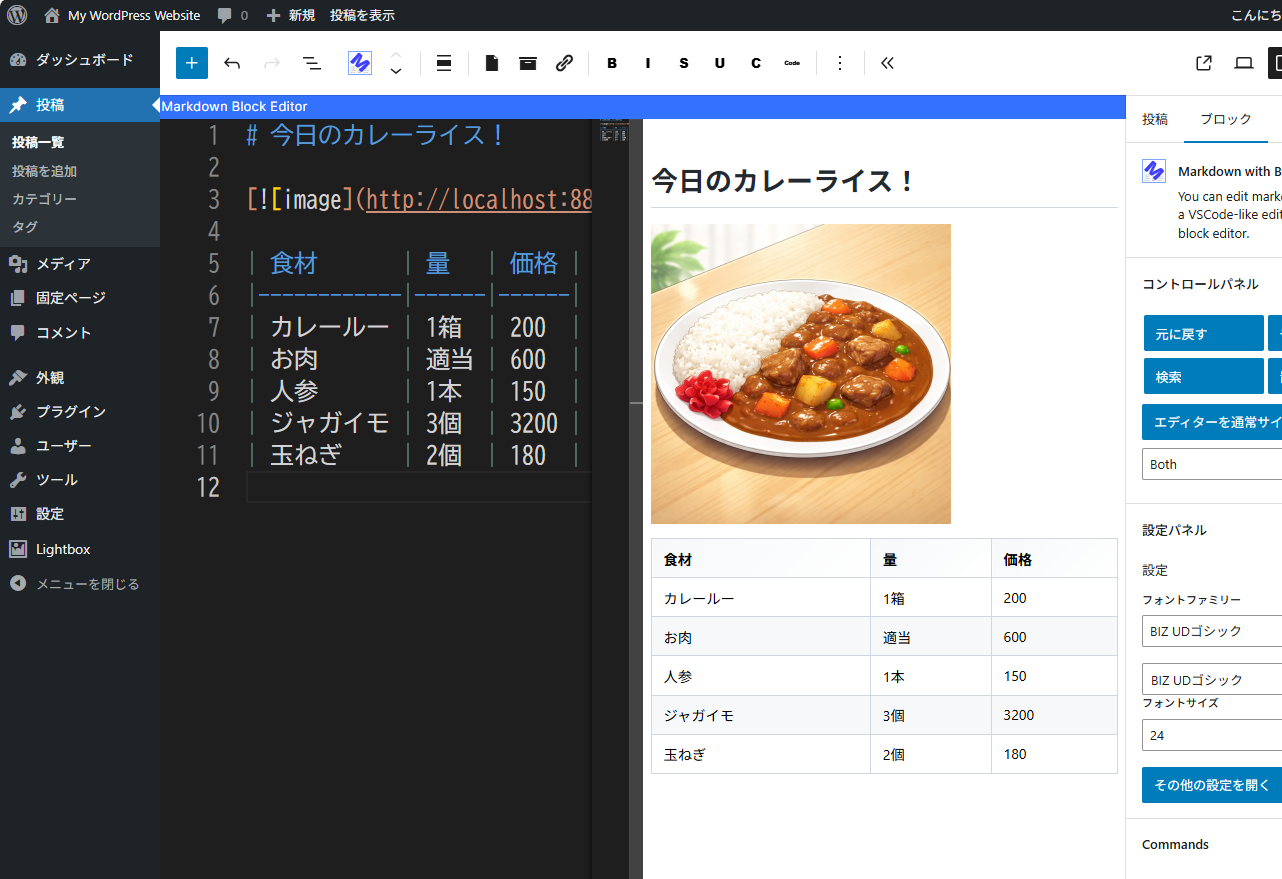Apply bold with the B button
This screenshot has height=879, width=1282.
[612, 63]
